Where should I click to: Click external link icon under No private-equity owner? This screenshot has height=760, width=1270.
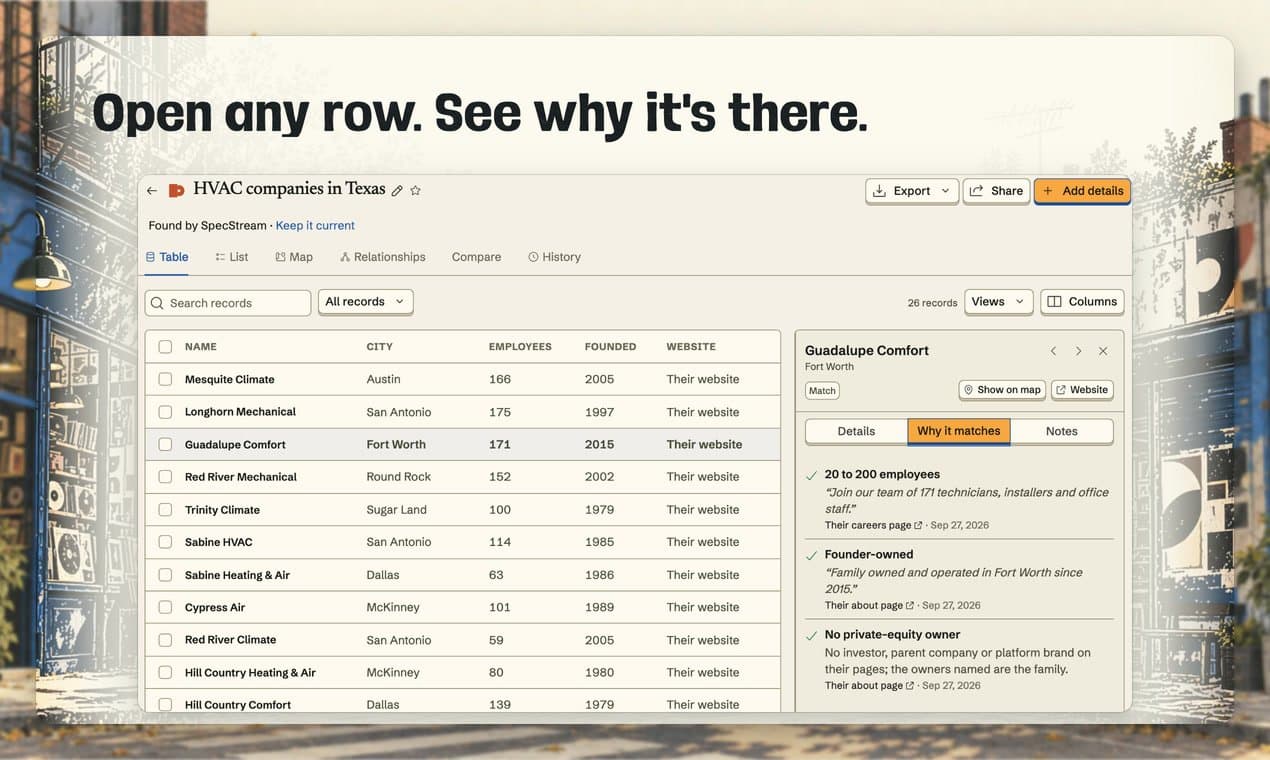pyautogui.click(x=910, y=685)
